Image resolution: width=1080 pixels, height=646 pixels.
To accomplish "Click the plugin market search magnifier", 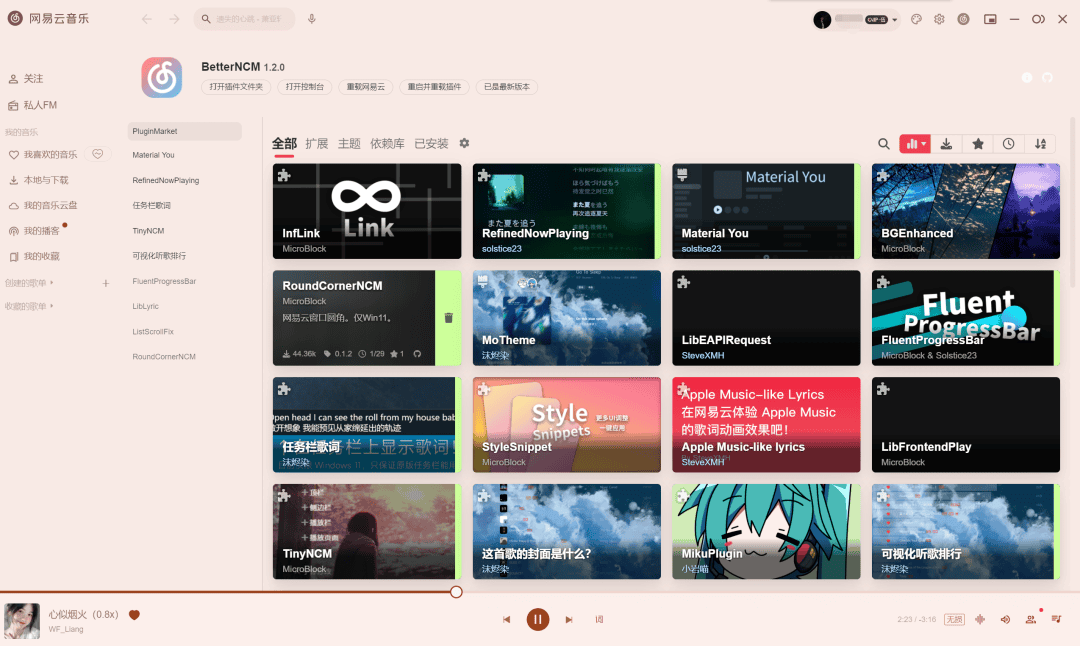I will tap(884, 144).
